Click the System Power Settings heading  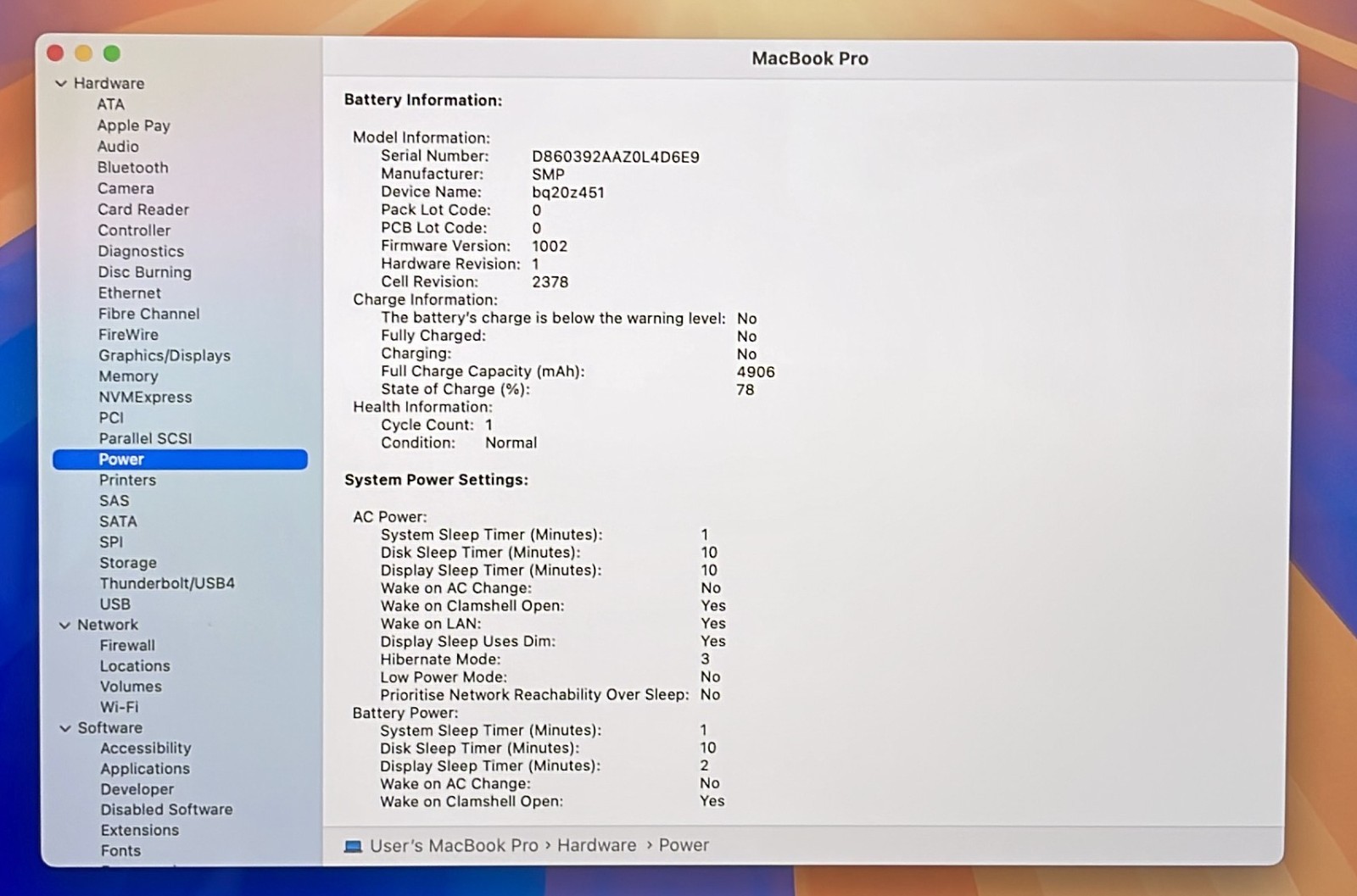coord(436,480)
